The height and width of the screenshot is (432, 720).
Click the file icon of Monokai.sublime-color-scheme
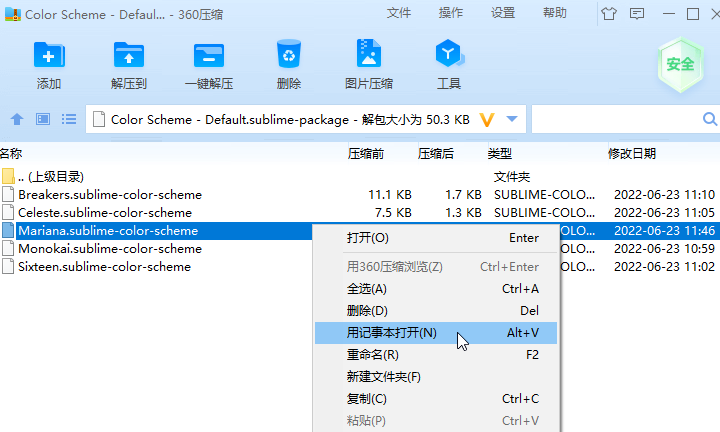8,249
